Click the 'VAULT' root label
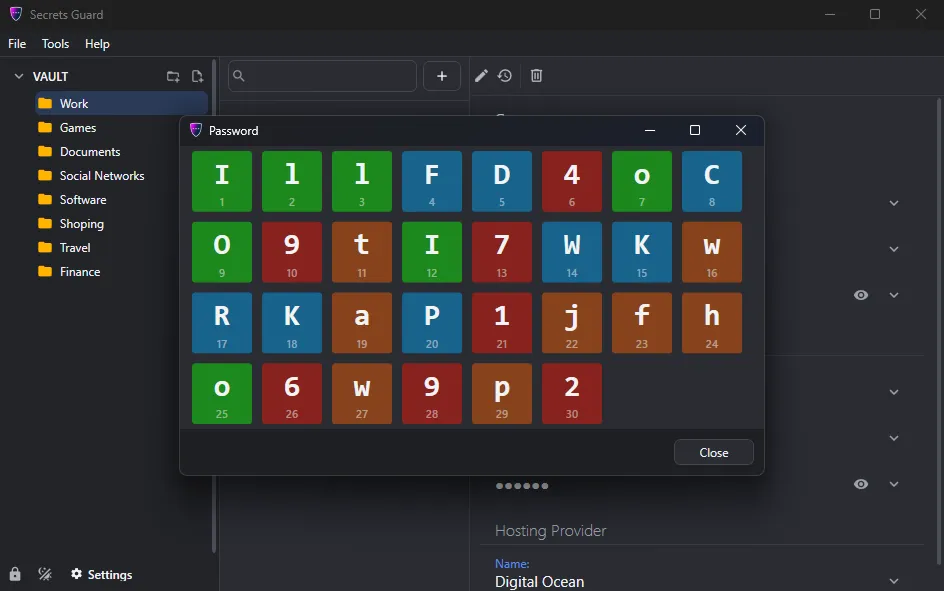 tap(50, 76)
